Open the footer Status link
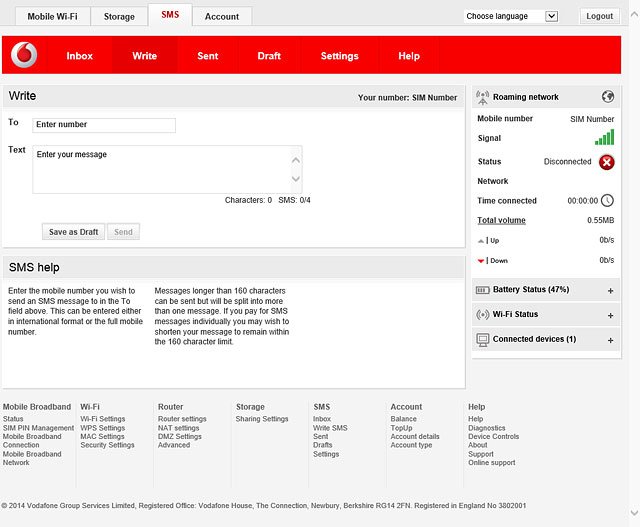The width and height of the screenshot is (640, 527). click(x=13, y=419)
